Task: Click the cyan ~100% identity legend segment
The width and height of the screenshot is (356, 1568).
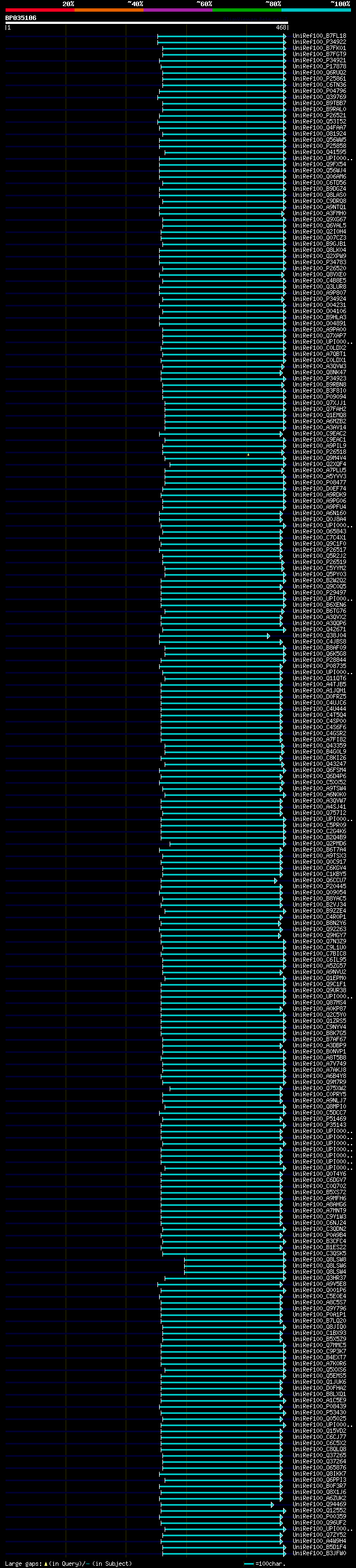Action: click(x=317, y=10)
